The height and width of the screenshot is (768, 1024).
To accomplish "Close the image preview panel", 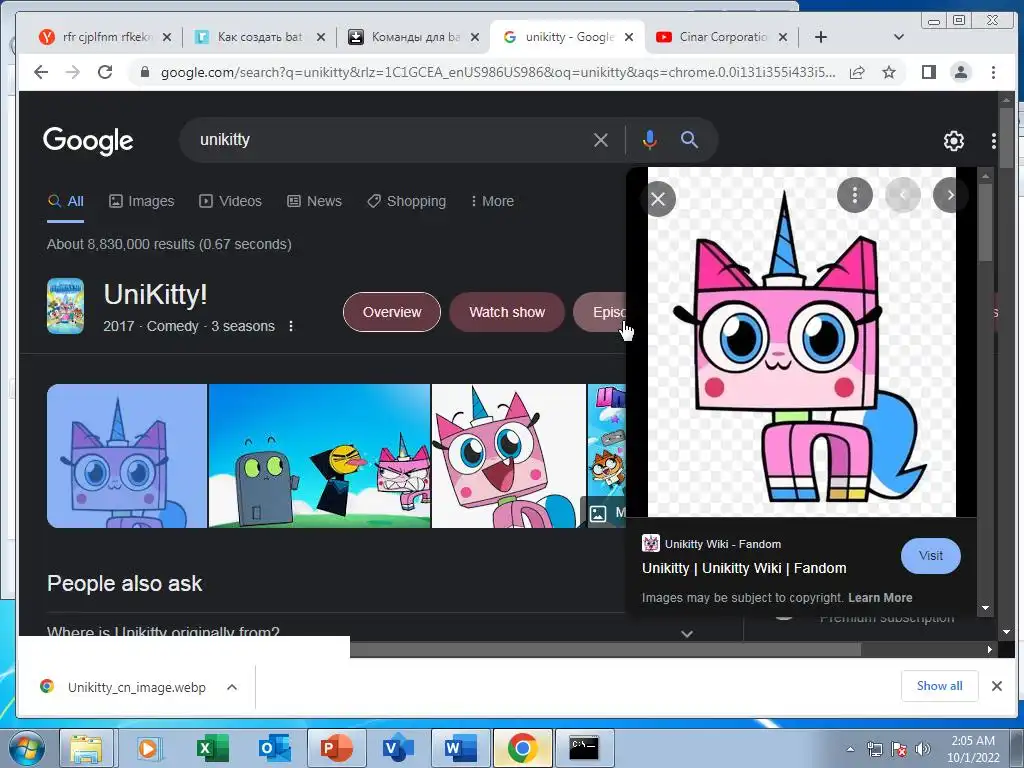I will click(x=658, y=199).
